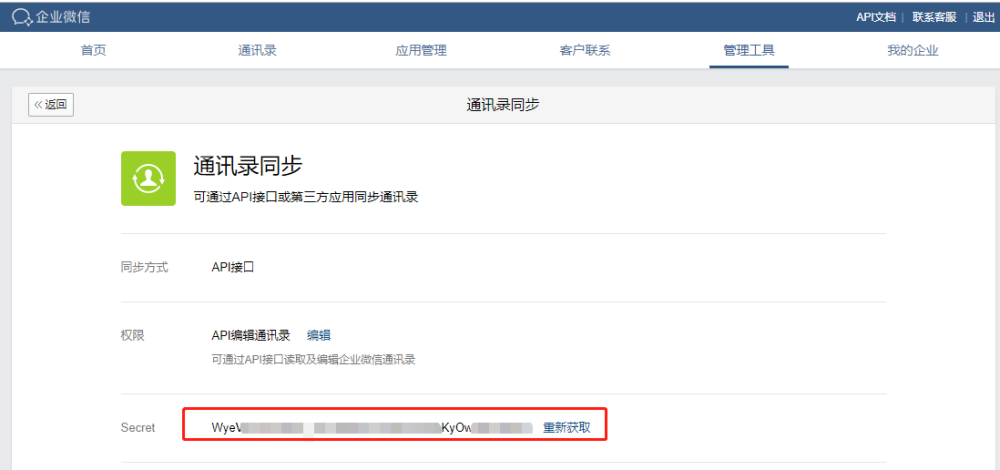Select the 应用管理 tab

(x=421, y=51)
